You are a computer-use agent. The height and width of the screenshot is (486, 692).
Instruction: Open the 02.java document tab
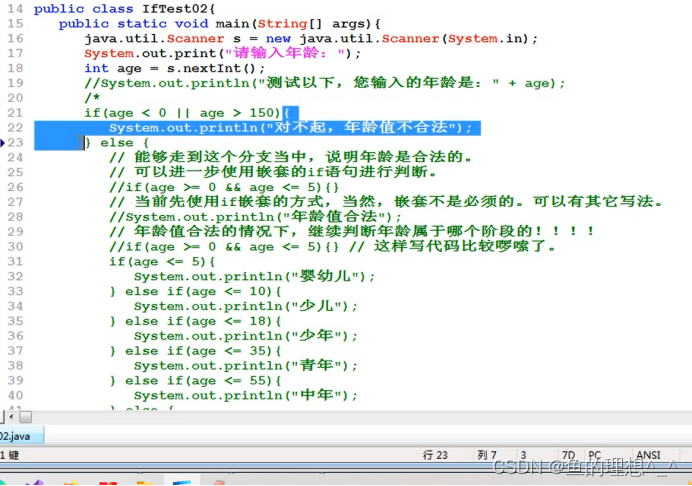point(20,436)
